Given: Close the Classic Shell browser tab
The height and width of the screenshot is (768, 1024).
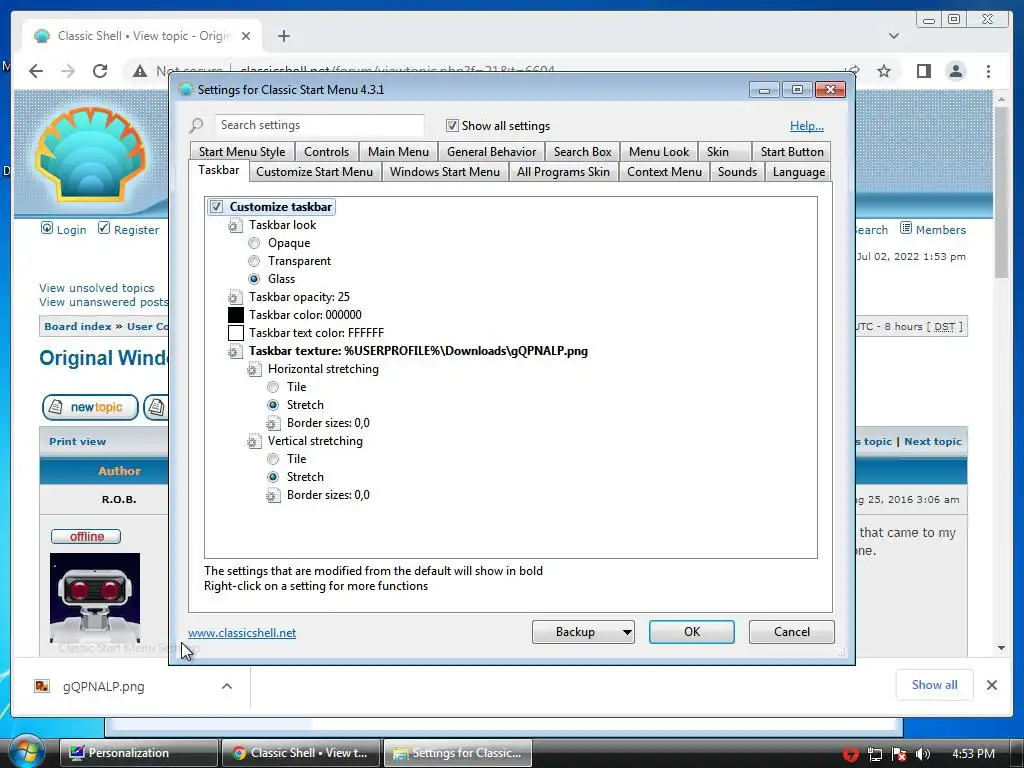Looking at the screenshot, I should point(246,36).
